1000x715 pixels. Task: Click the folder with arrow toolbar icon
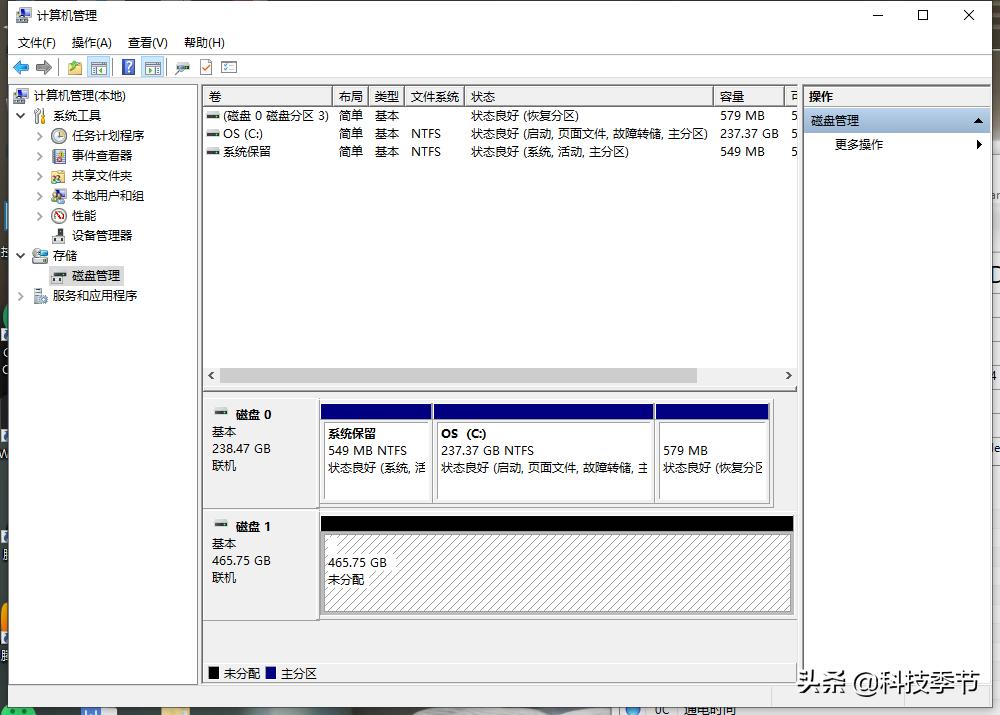coord(75,67)
